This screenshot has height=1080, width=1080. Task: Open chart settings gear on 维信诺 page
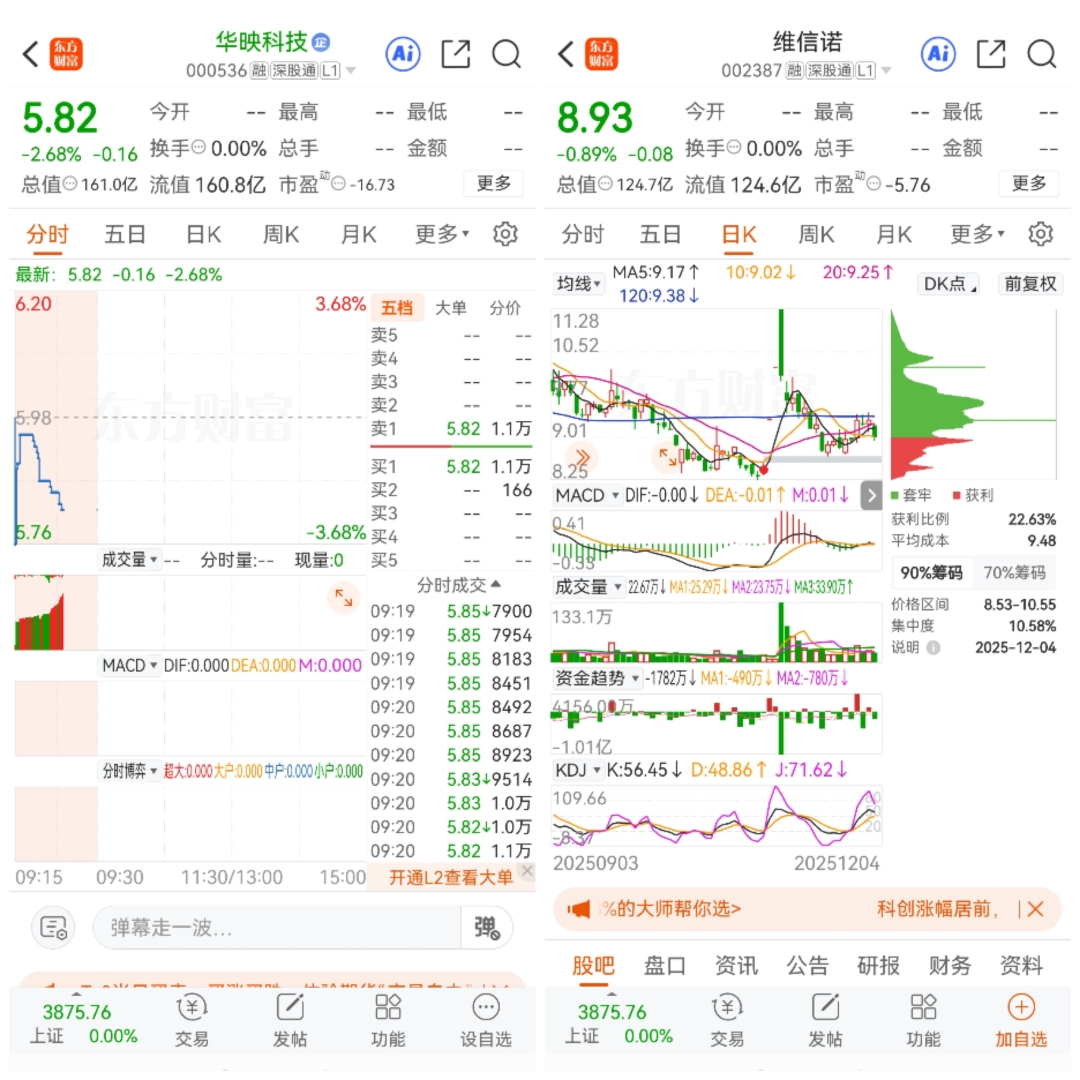(1040, 234)
